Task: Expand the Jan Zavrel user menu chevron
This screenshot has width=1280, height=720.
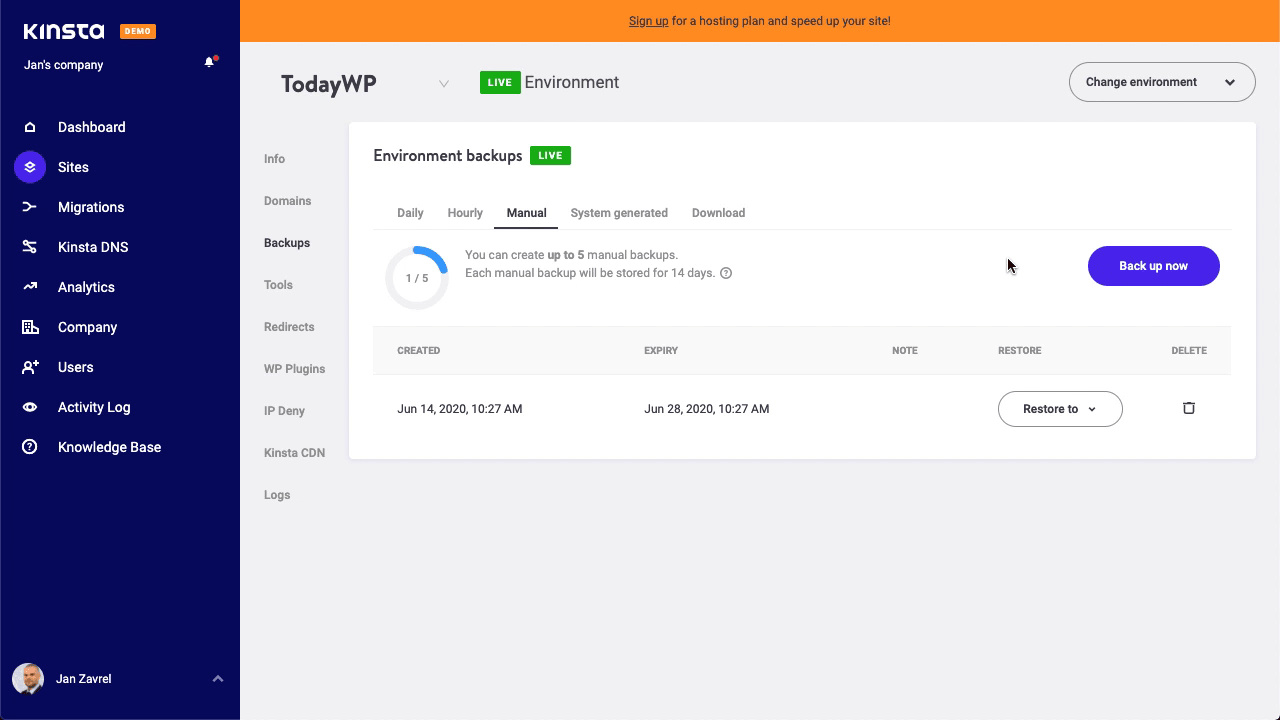Action: [218, 679]
